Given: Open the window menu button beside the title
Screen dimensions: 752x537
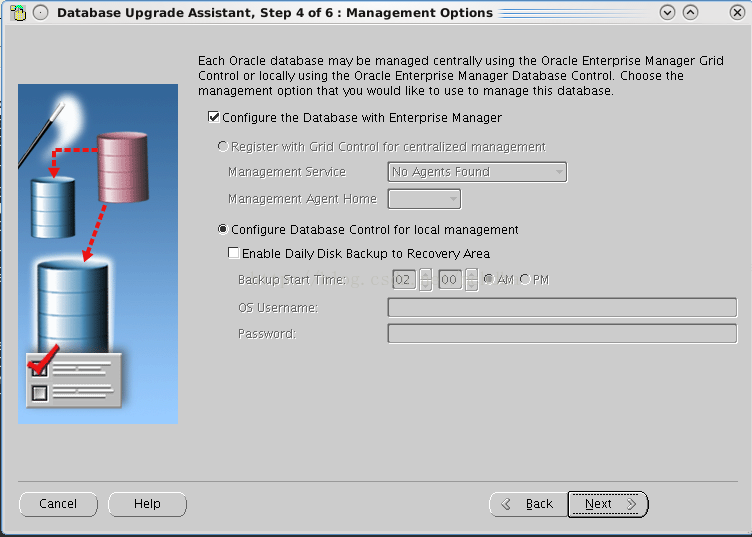Looking at the screenshot, I should (x=40, y=13).
